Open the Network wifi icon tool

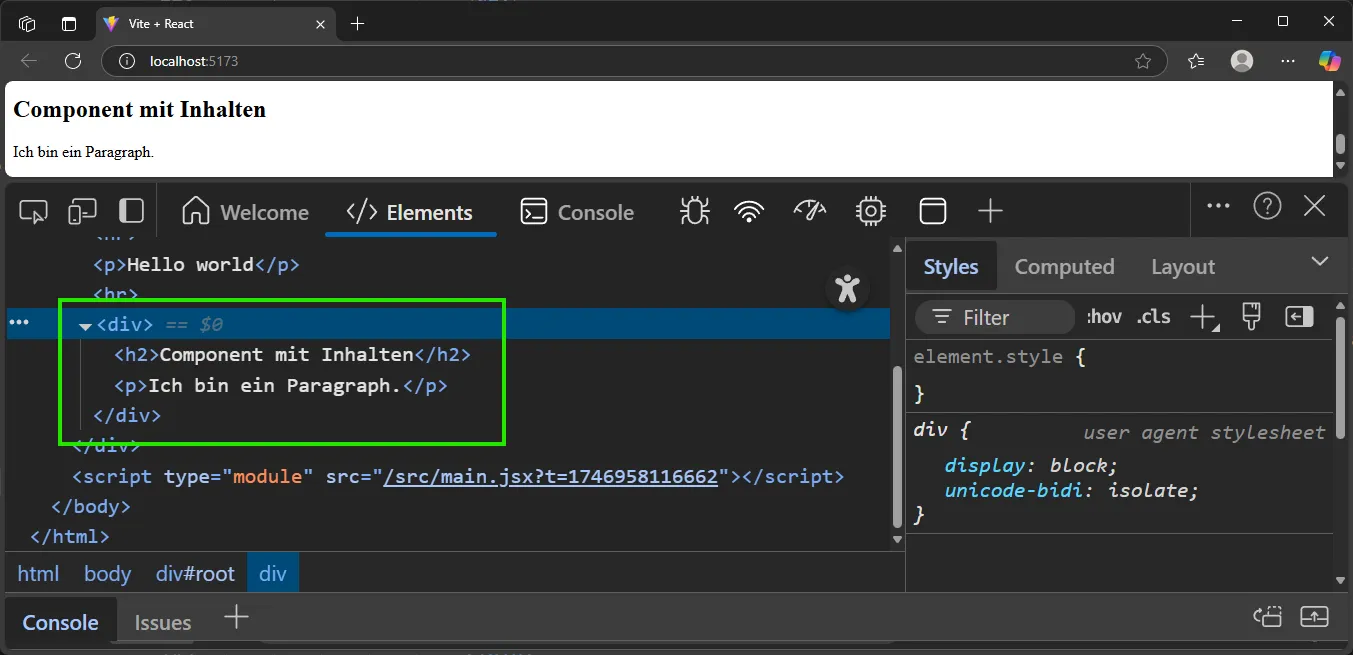click(749, 211)
